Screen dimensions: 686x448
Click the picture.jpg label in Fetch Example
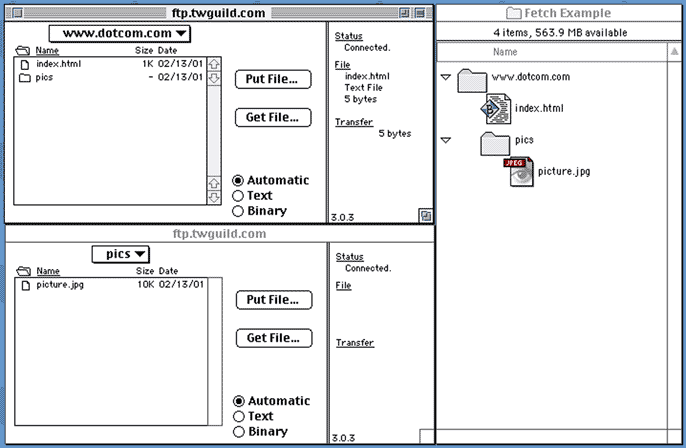click(x=564, y=172)
